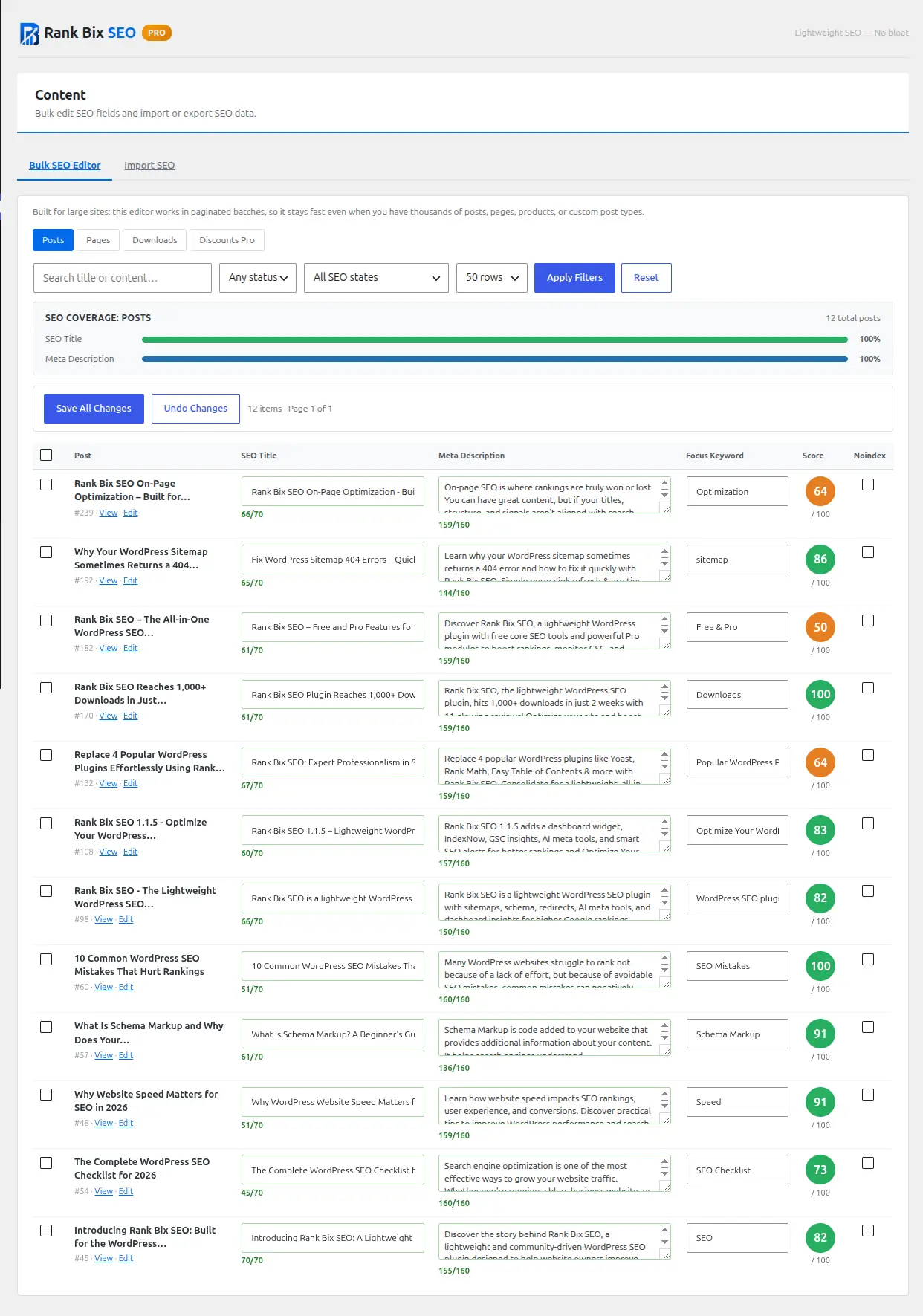
Task: Click meta description starting Many WordPress websites
Action: pyautogui.click(x=554, y=970)
